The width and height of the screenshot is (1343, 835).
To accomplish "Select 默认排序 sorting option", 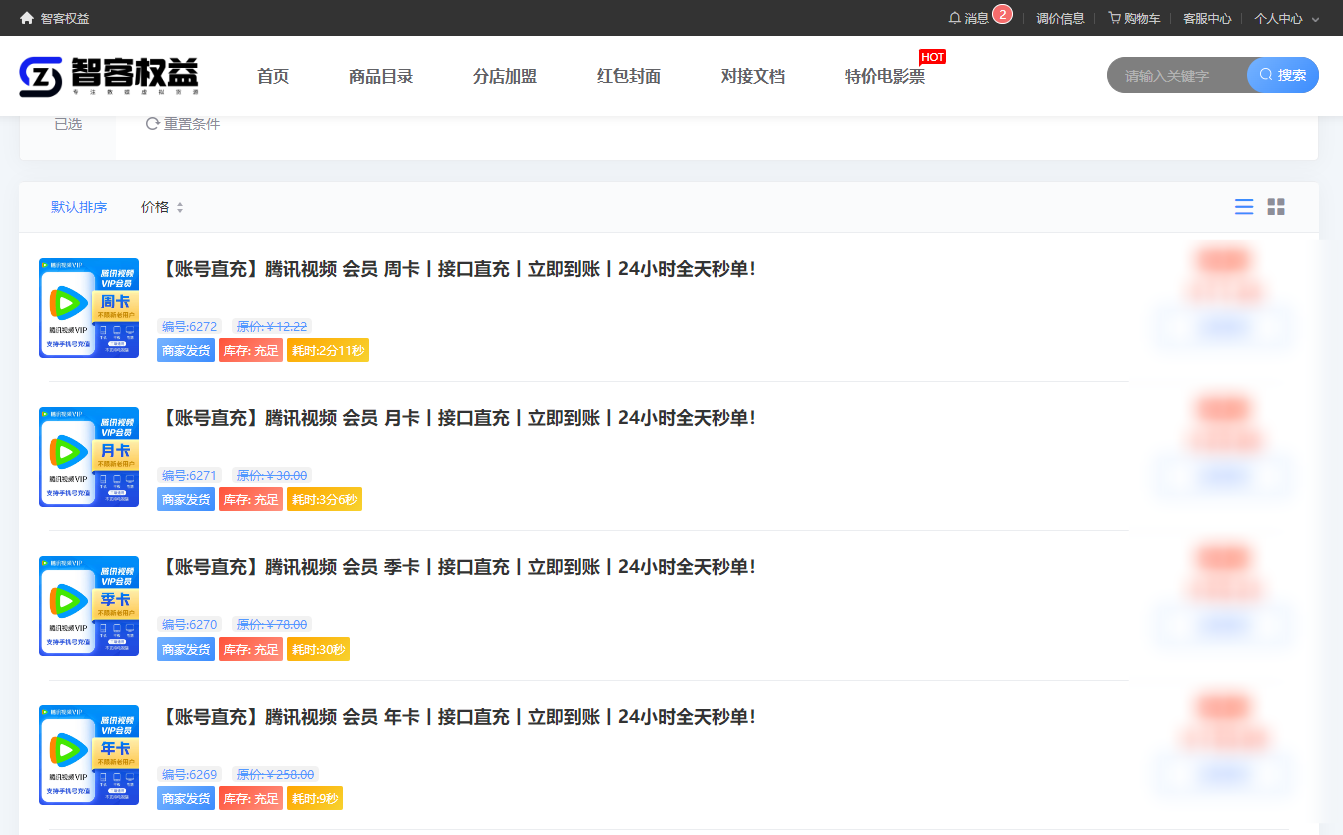I will tap(79, 207).
